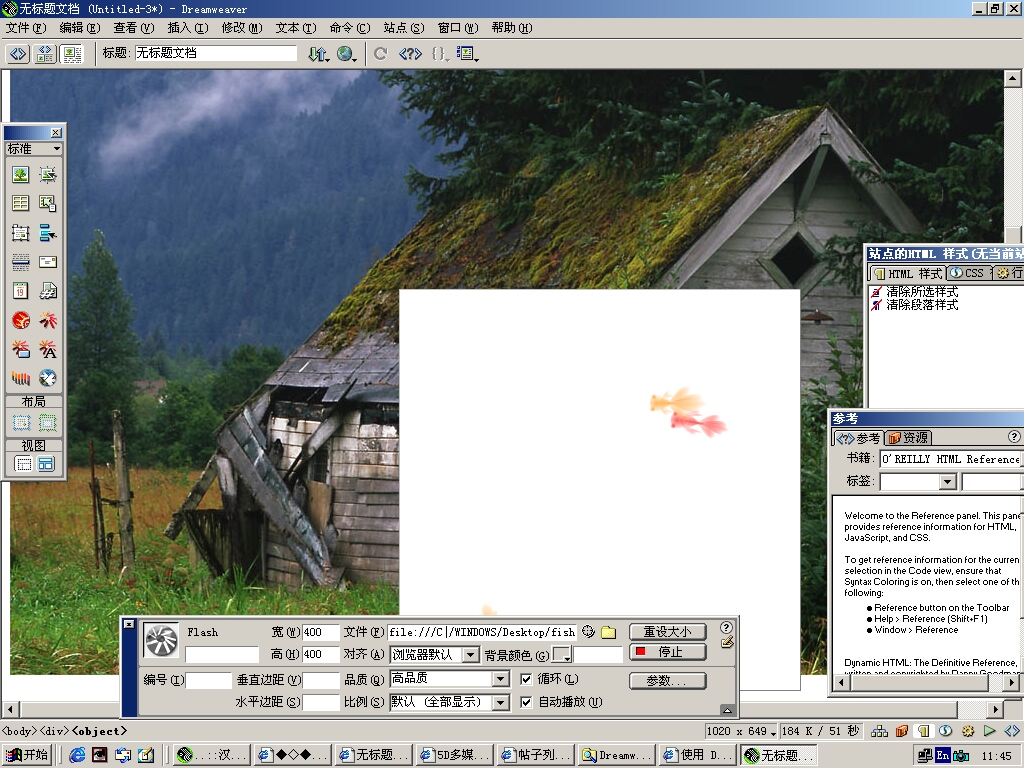The image size is (1024, 768).
Task: Open the 编辑(E) menu
Action: pos(80,27)
